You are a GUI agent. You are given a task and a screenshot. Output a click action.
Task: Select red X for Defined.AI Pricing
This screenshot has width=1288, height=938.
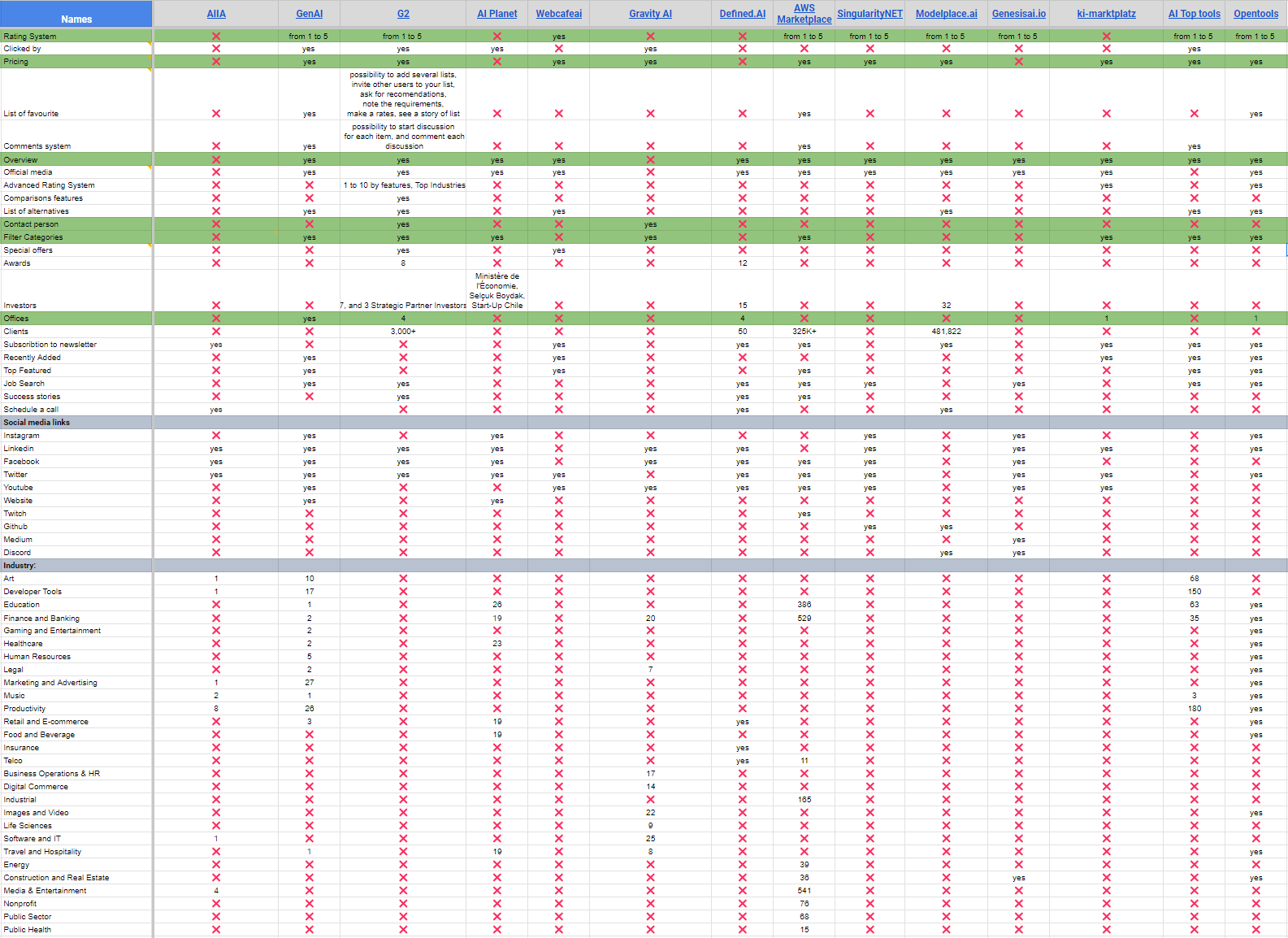(x=742, y=62)
